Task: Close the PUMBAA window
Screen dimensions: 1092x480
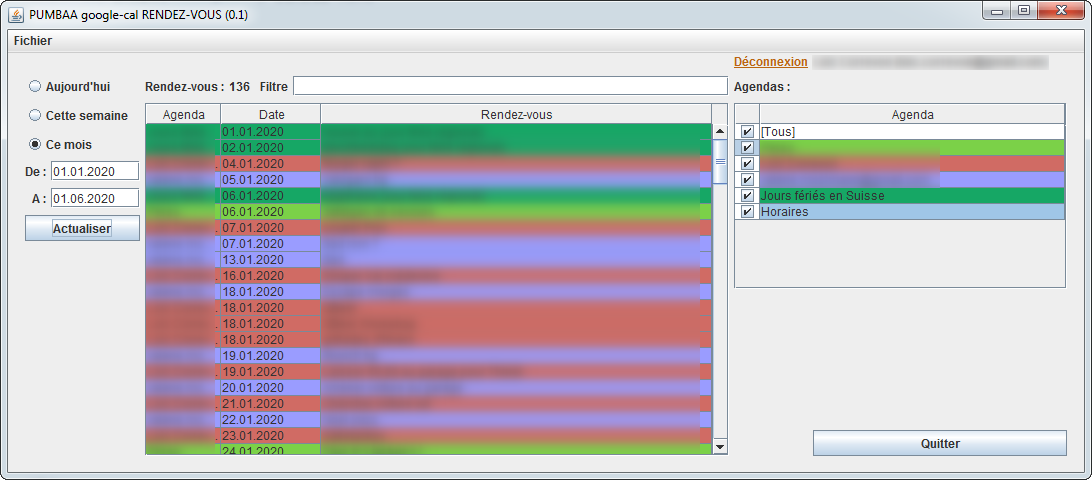Action: (x=1061, y=11)
